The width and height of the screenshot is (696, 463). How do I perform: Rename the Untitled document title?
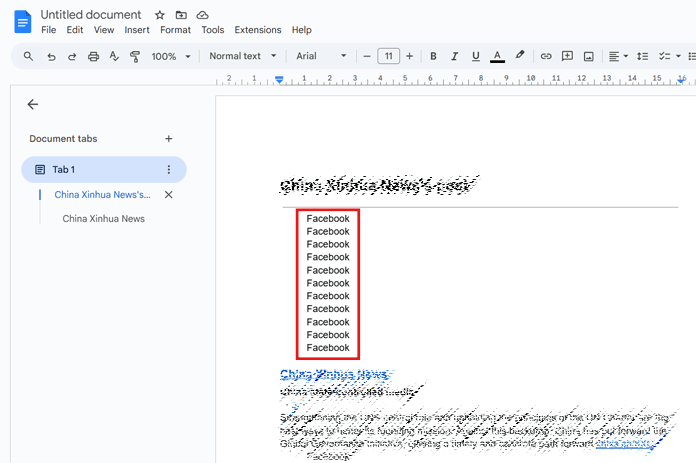91,15
